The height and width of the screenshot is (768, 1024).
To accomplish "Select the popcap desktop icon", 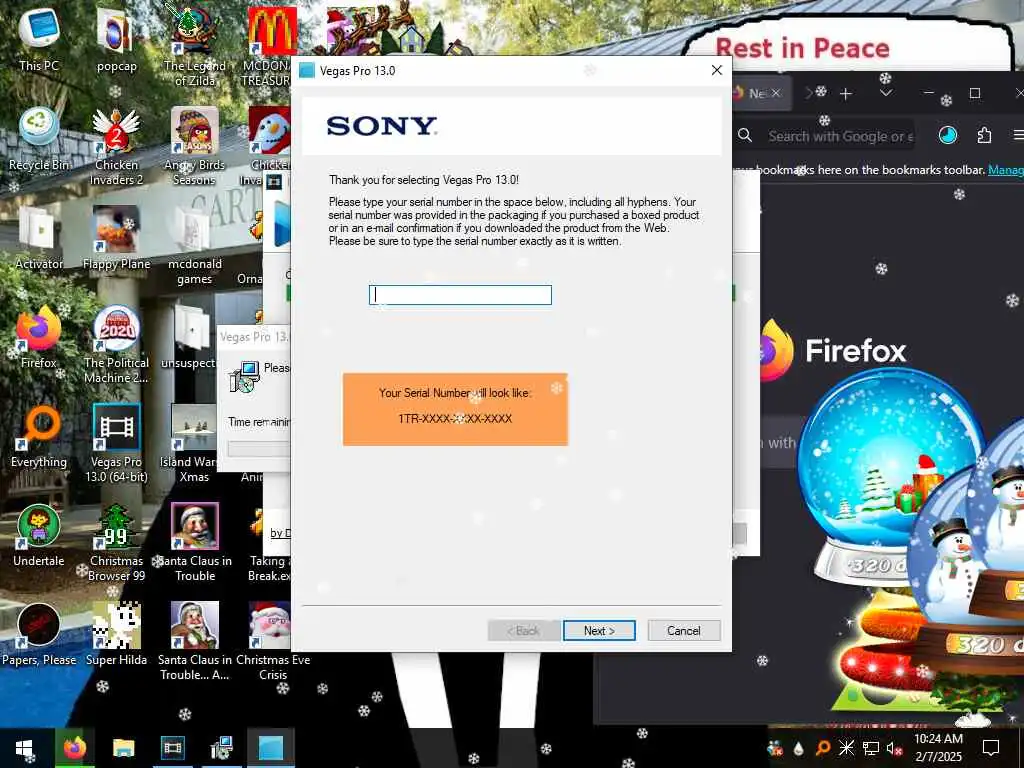I will pyautogui.click(x=116, y=40).
